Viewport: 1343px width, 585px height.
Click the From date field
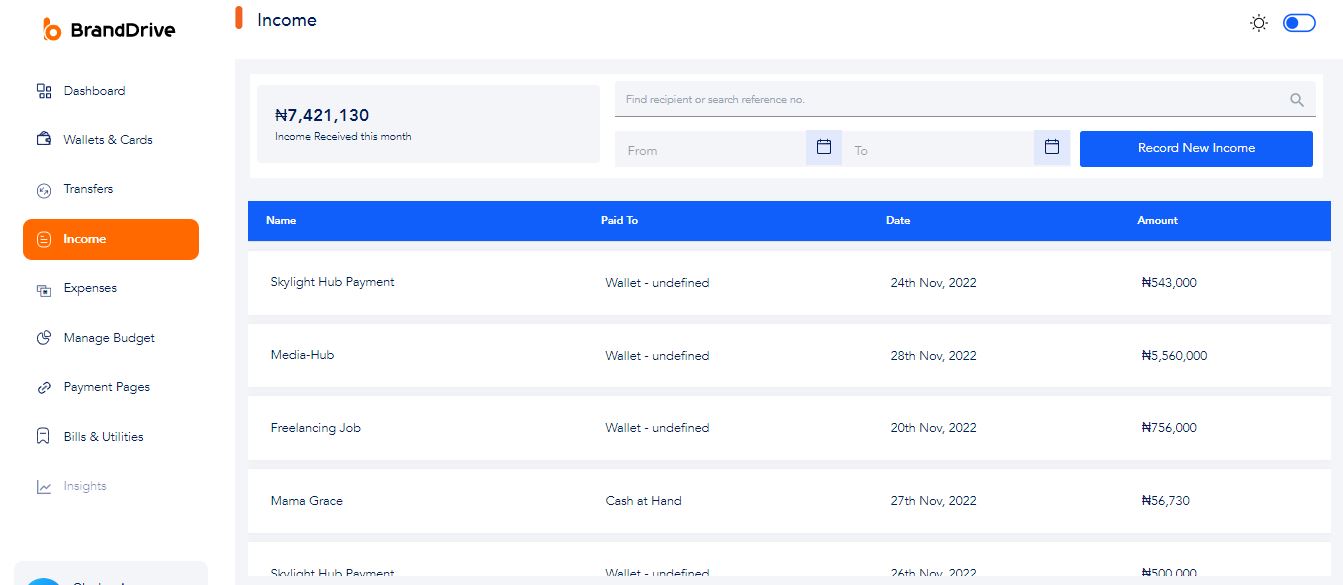coord(710,148)
